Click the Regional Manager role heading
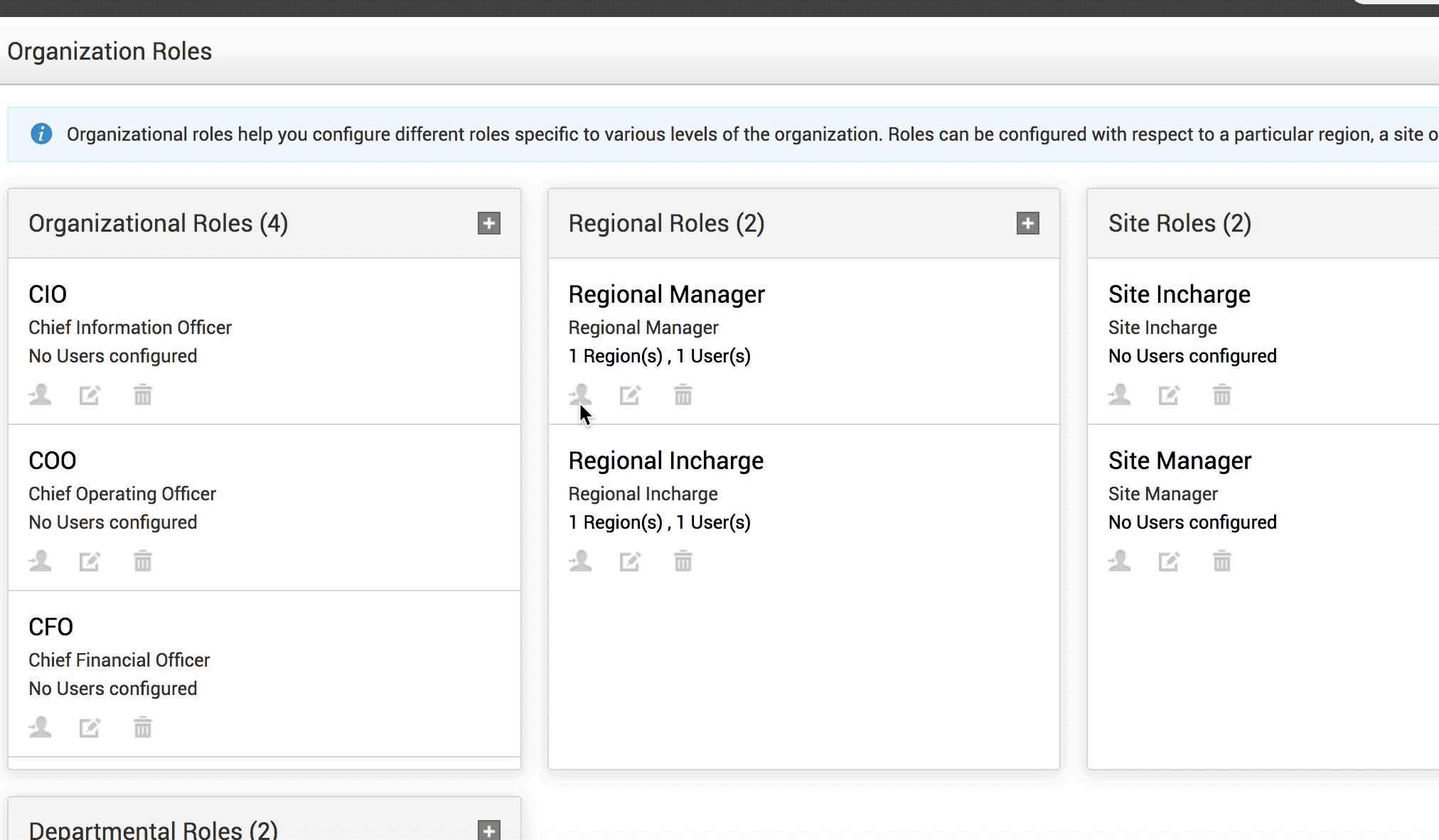The width and height of the screenshot is (1439, 840). click(x=666, y=294)
